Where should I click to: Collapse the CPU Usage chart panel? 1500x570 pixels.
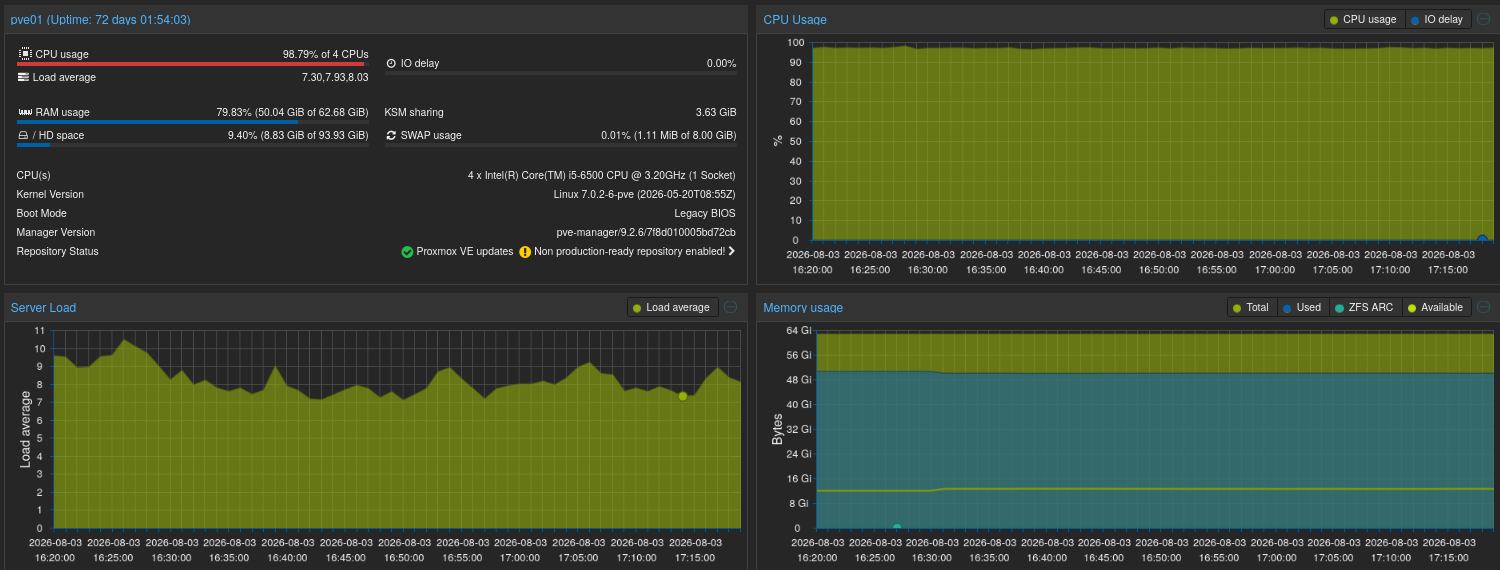point(1484,19)
